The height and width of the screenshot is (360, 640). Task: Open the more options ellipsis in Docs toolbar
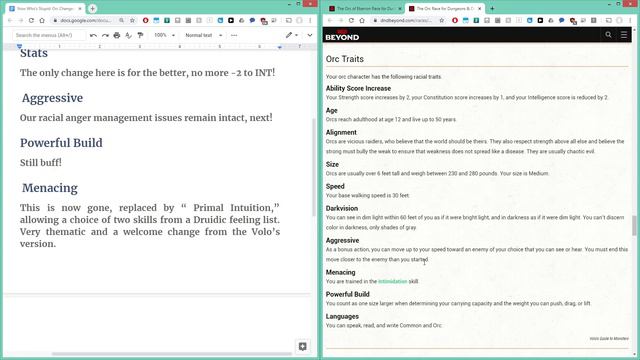[x=234, y=36]
